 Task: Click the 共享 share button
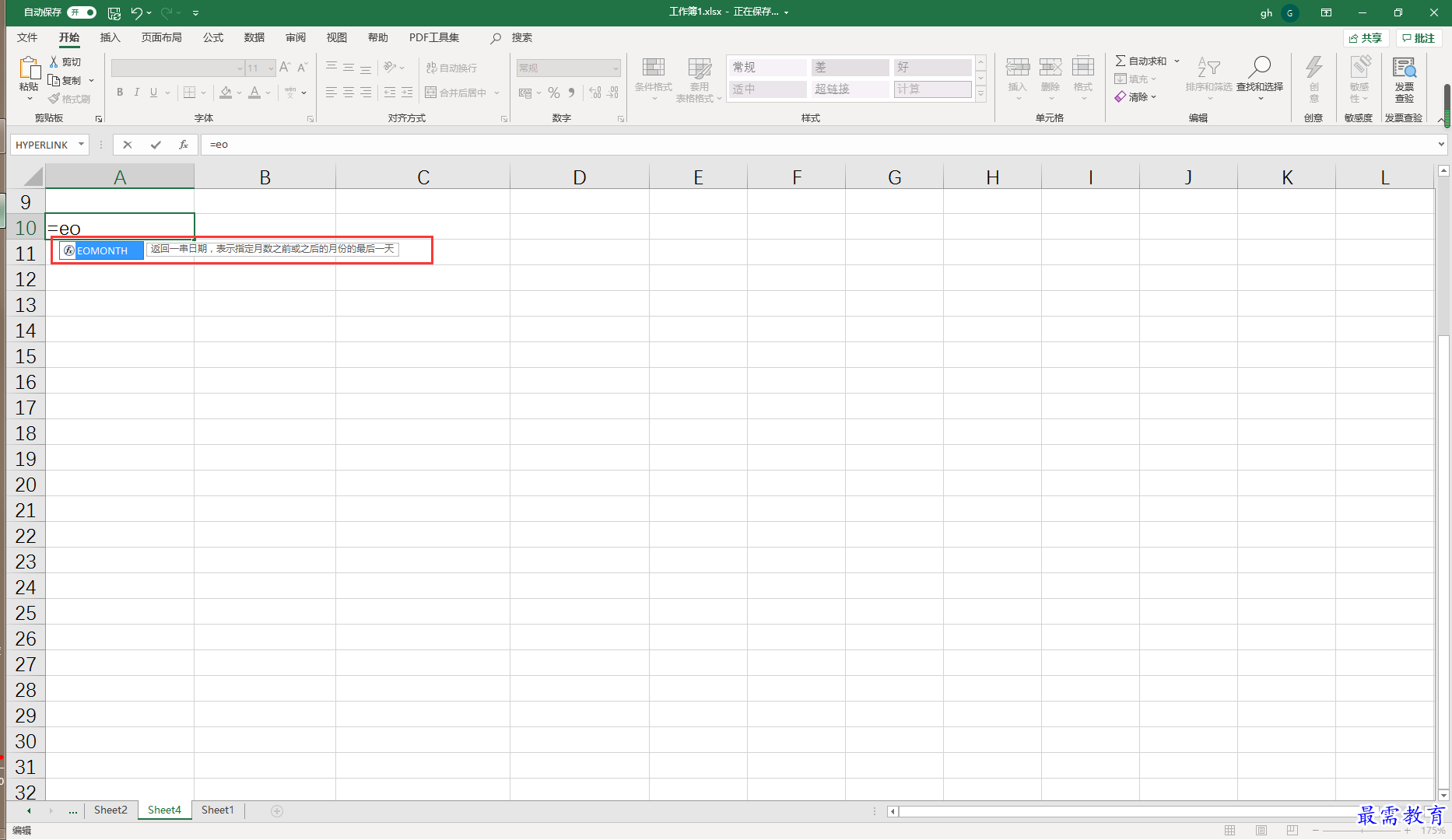coord(1366,38)
